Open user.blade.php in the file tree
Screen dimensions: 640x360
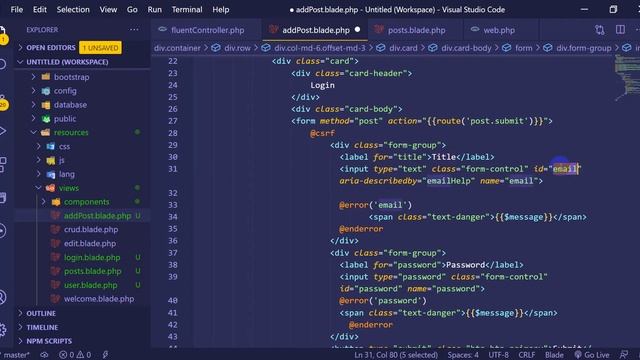click(x=90, y=285)
